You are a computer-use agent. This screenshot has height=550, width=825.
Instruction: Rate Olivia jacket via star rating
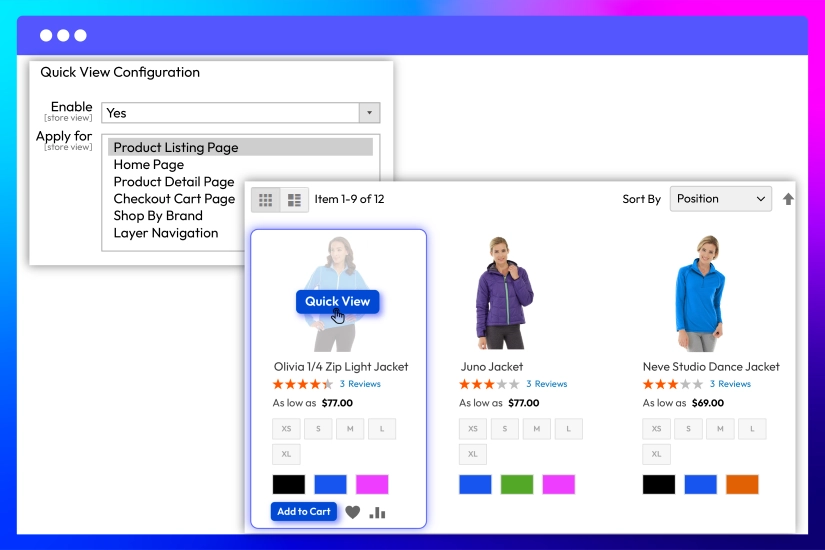click(x=303, y=384)
